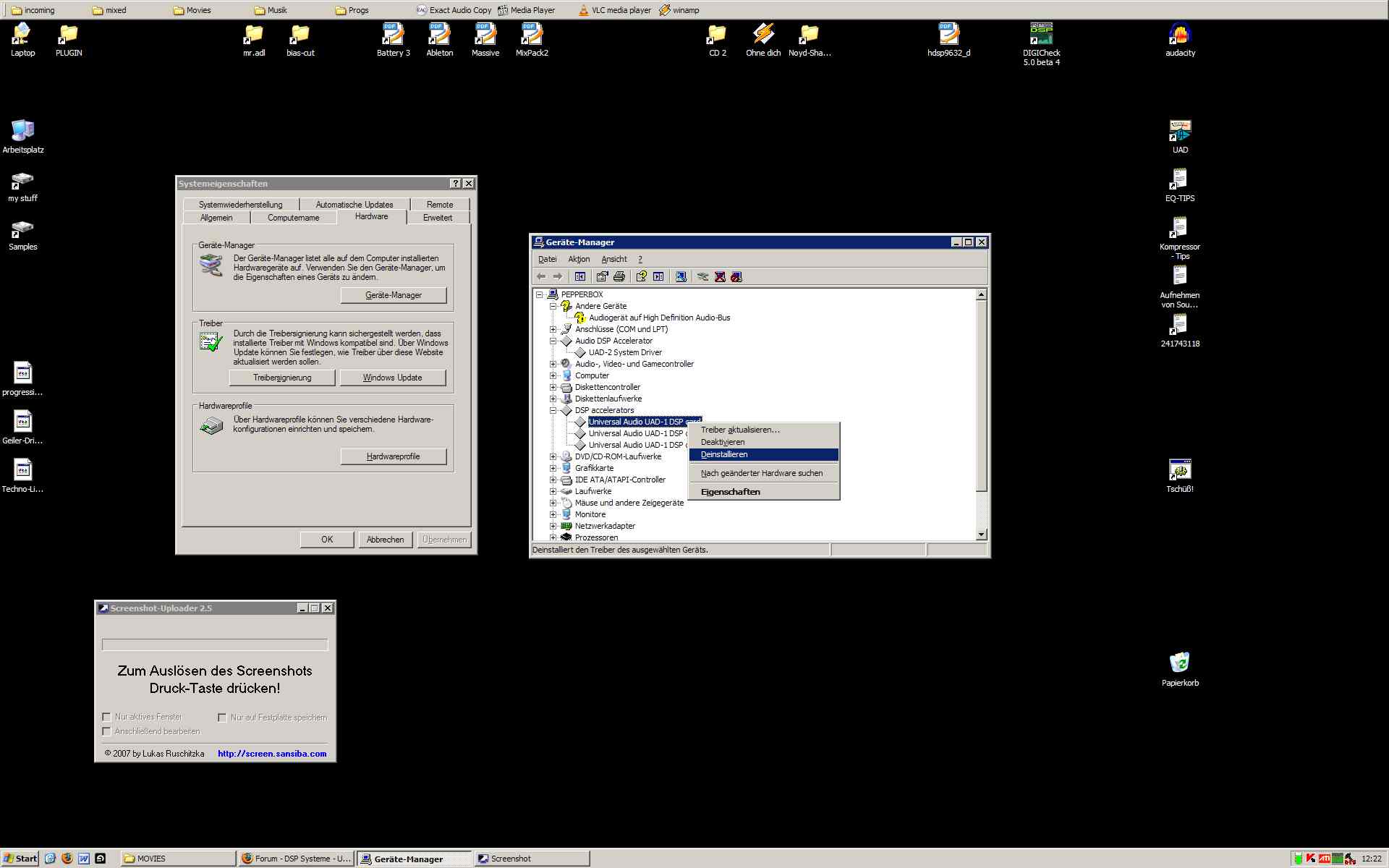Screen dimensions: 1389x868
Task: Click the Firefox quick launch icon
Action: click(x=67, y=859)
